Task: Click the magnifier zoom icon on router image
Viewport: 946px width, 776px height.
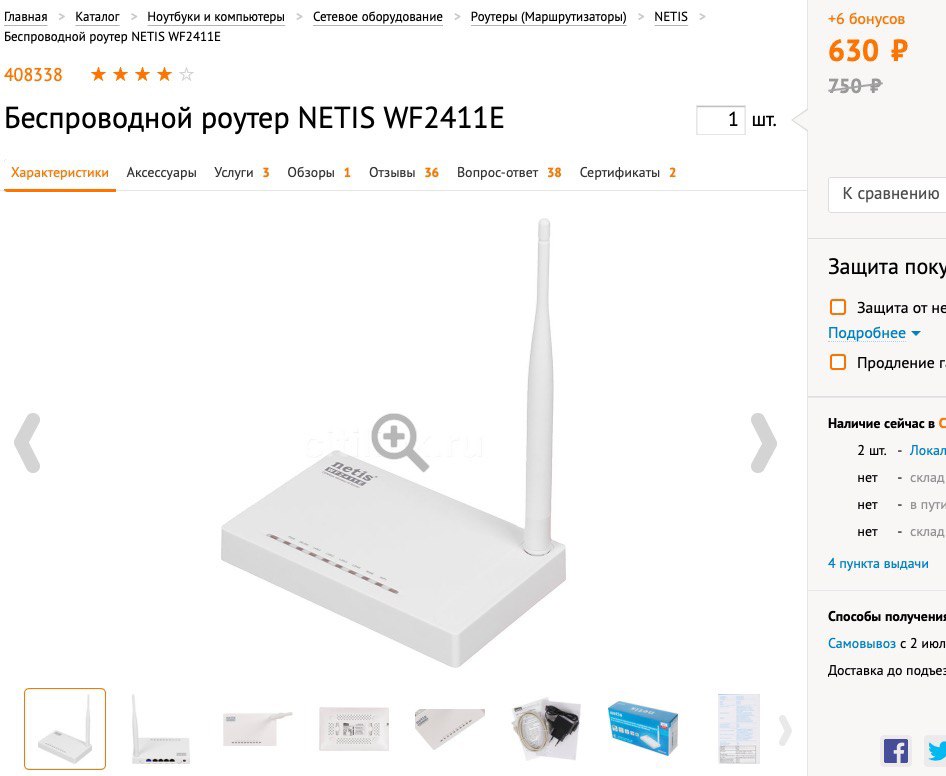Action: click(x=400, y=442)
